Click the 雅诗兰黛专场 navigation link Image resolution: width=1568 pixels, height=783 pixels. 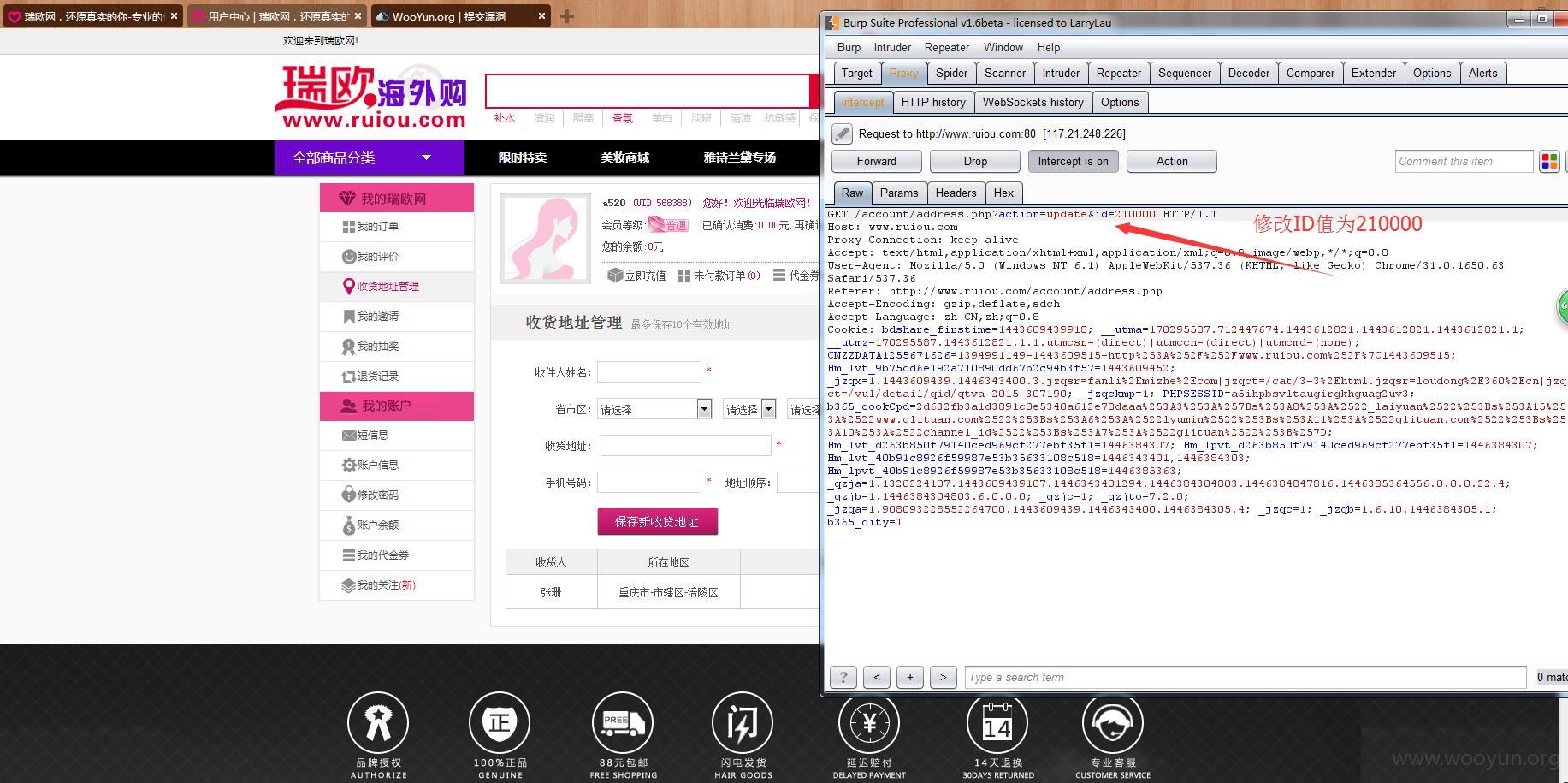click(740, 157)
